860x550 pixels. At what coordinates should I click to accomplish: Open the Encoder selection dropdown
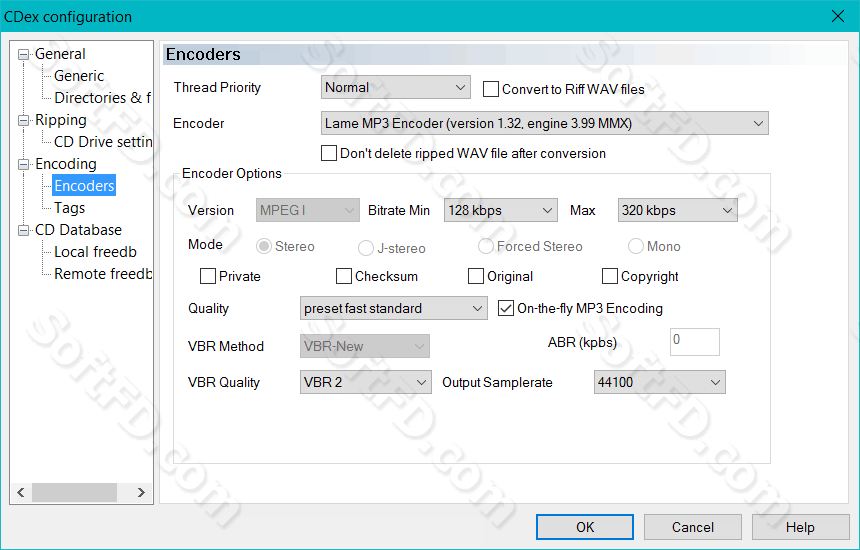pyautogui.click(x=545, y=123)
